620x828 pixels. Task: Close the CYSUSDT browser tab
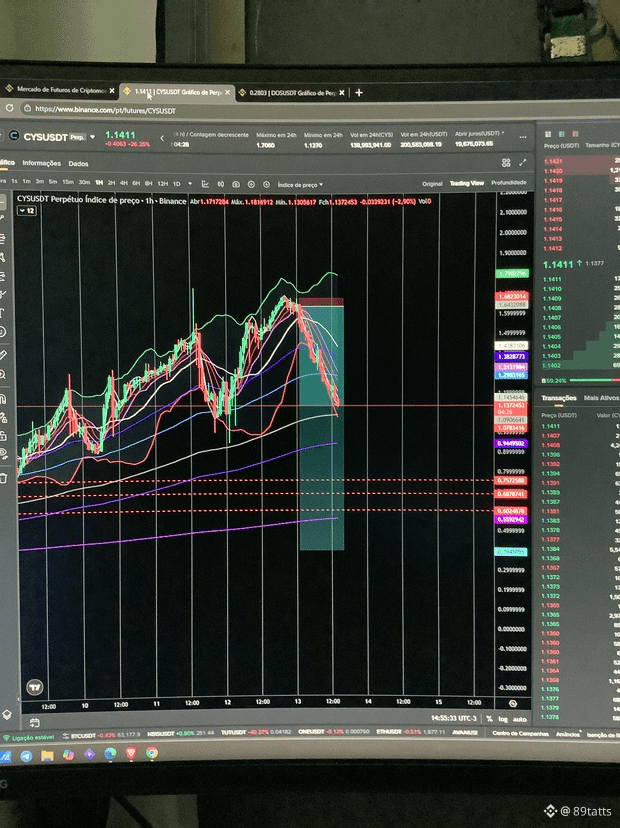coord(228,92)
